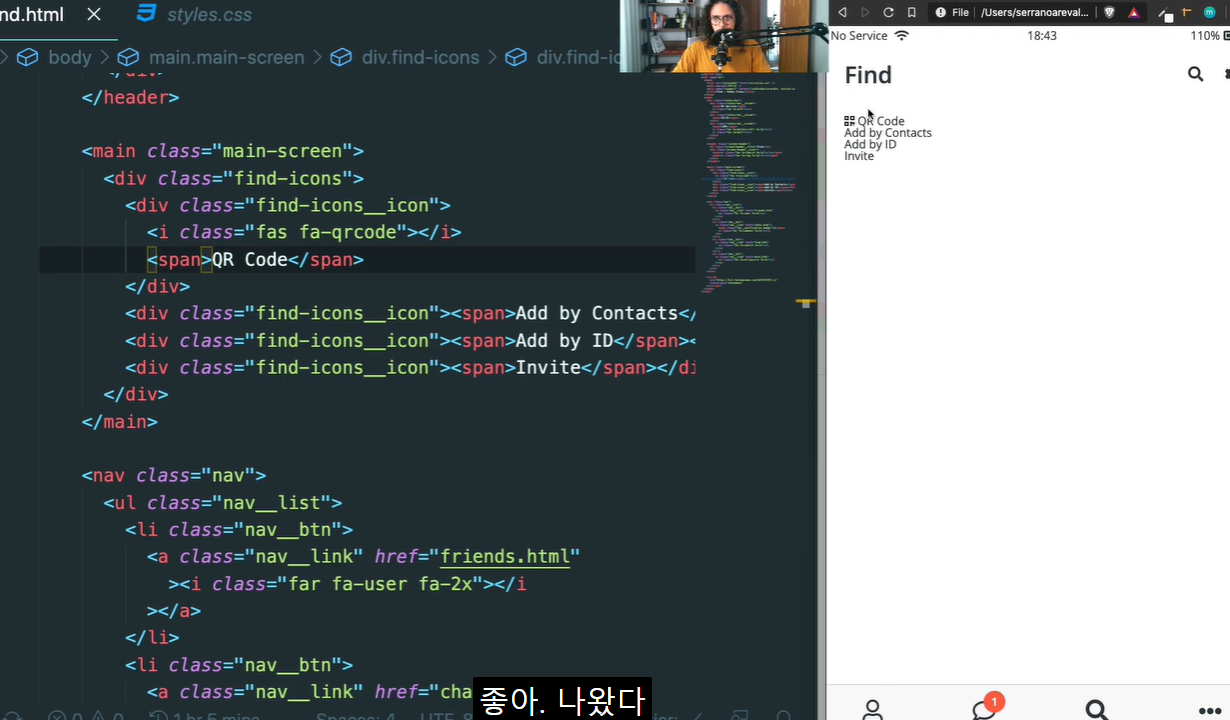1230x720 pixels.
Task: Click the not-secure info icon before File
Action: 940,12
